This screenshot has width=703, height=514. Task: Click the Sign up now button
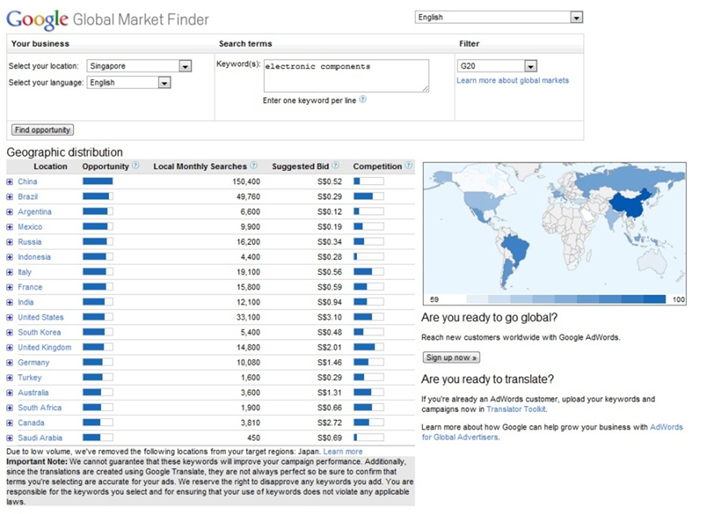click(451, 357)
